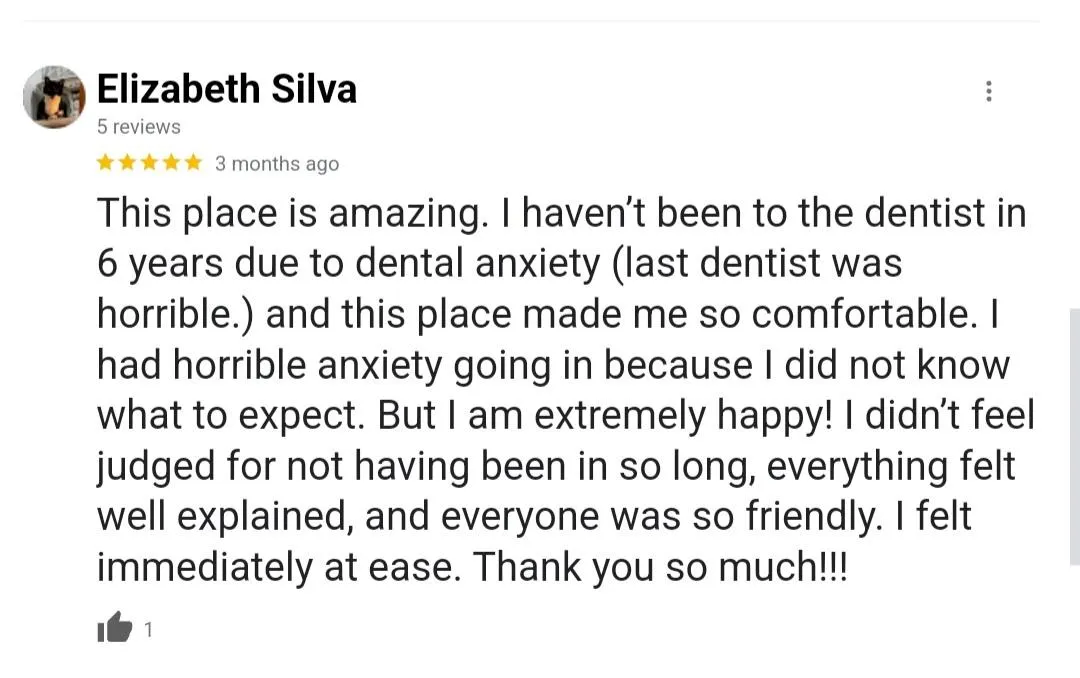Click the third rating star
Viewport: 1080px width, 678px height.
[149, 163]
